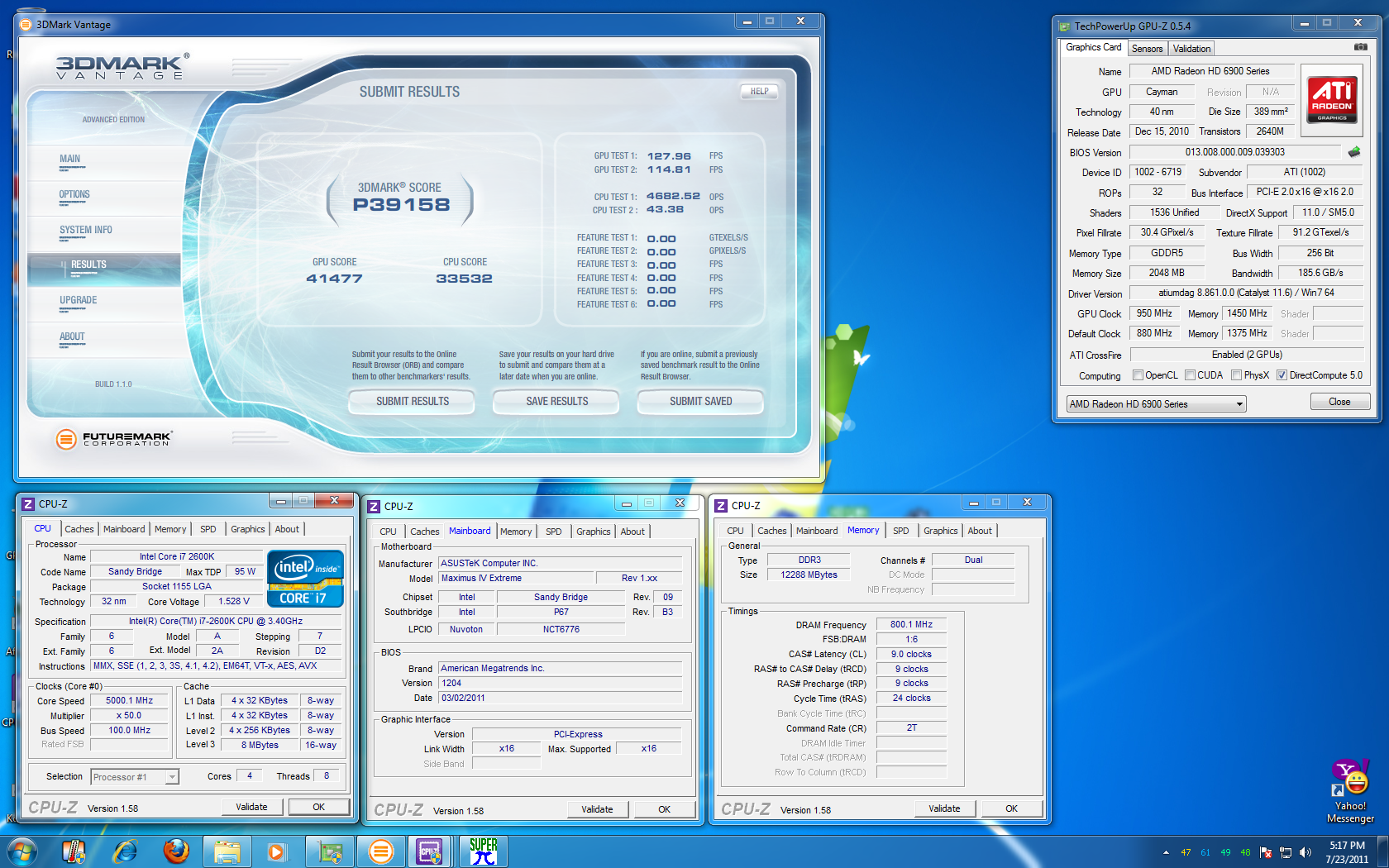Click the GPU-Z camera screenshot icon
The width and height of the screenshot is (1389, 868).
pyautogui.click(x=1360, y=47)
